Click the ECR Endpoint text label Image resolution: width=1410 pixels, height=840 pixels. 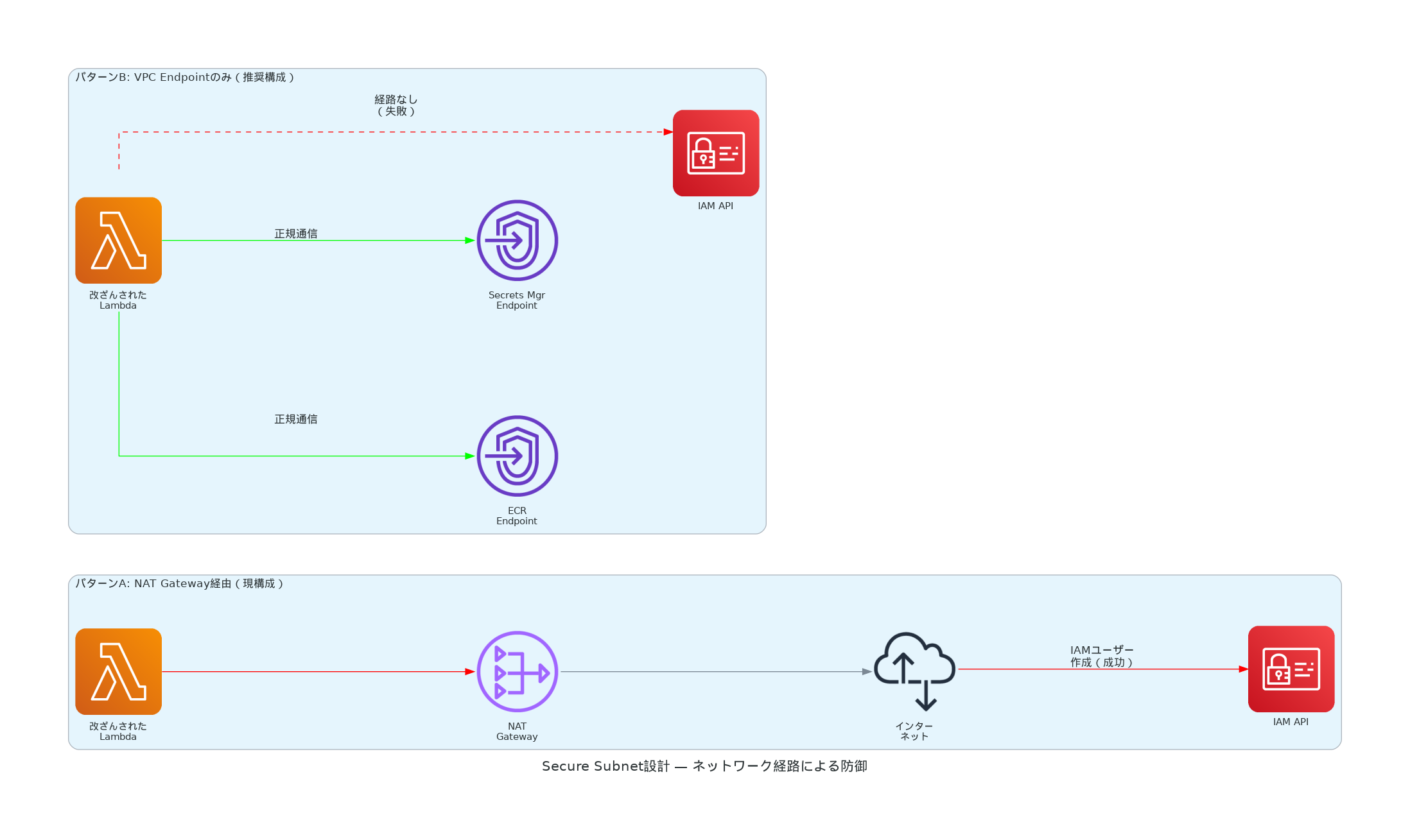pos(516,516)
